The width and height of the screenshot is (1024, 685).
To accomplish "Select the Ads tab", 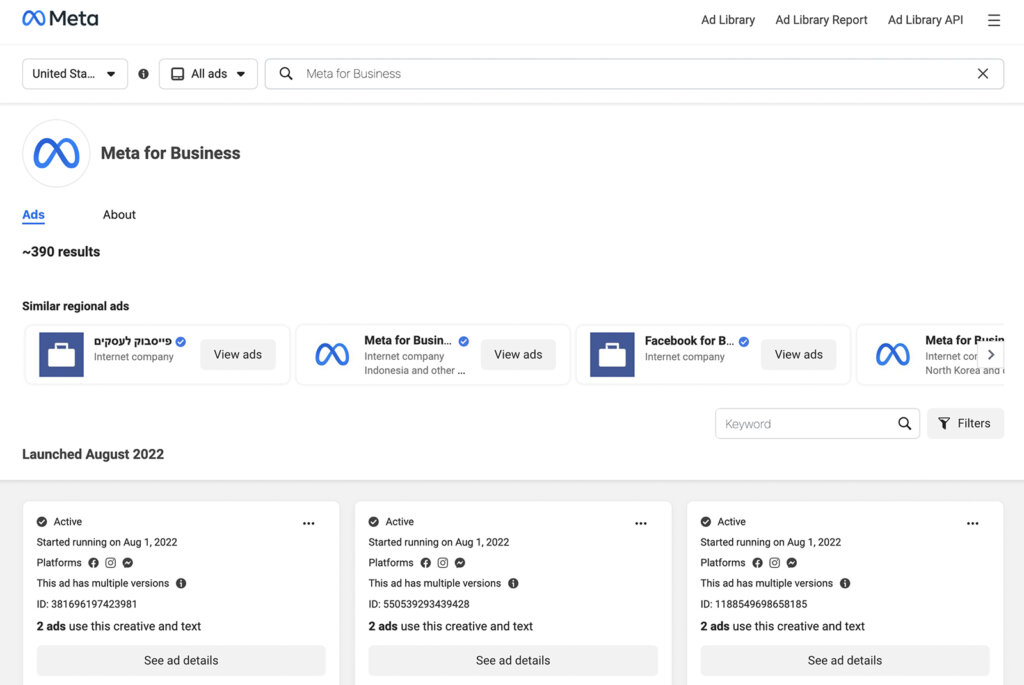I will 33,215.
